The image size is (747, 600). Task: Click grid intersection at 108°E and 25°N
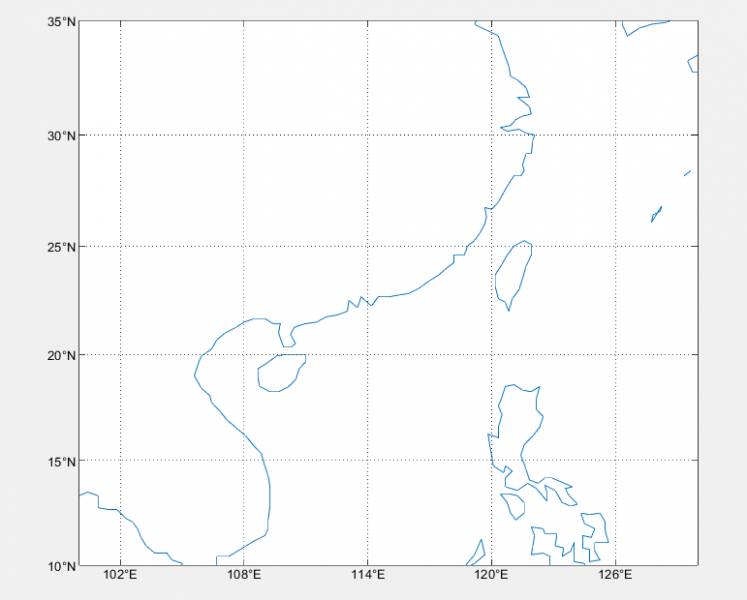[244, 246]
